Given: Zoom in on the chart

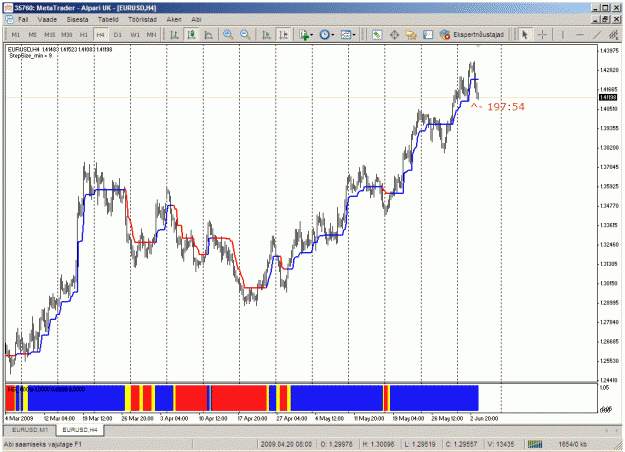Looking at the screenshot, I should tap(228, 35).
